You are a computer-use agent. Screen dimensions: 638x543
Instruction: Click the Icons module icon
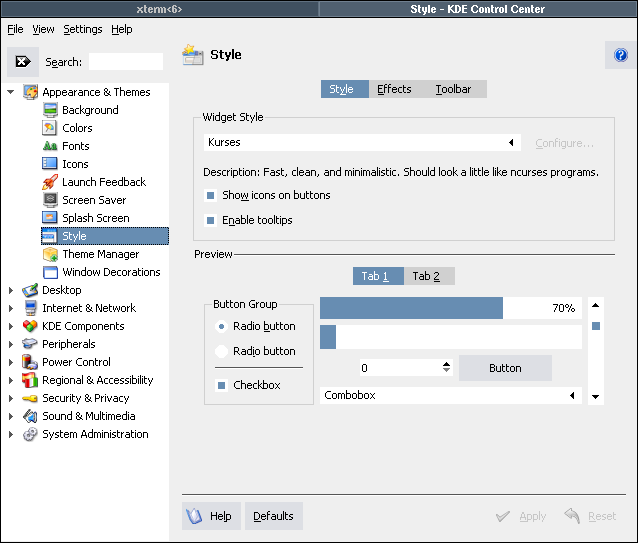(x=50, y=164)
